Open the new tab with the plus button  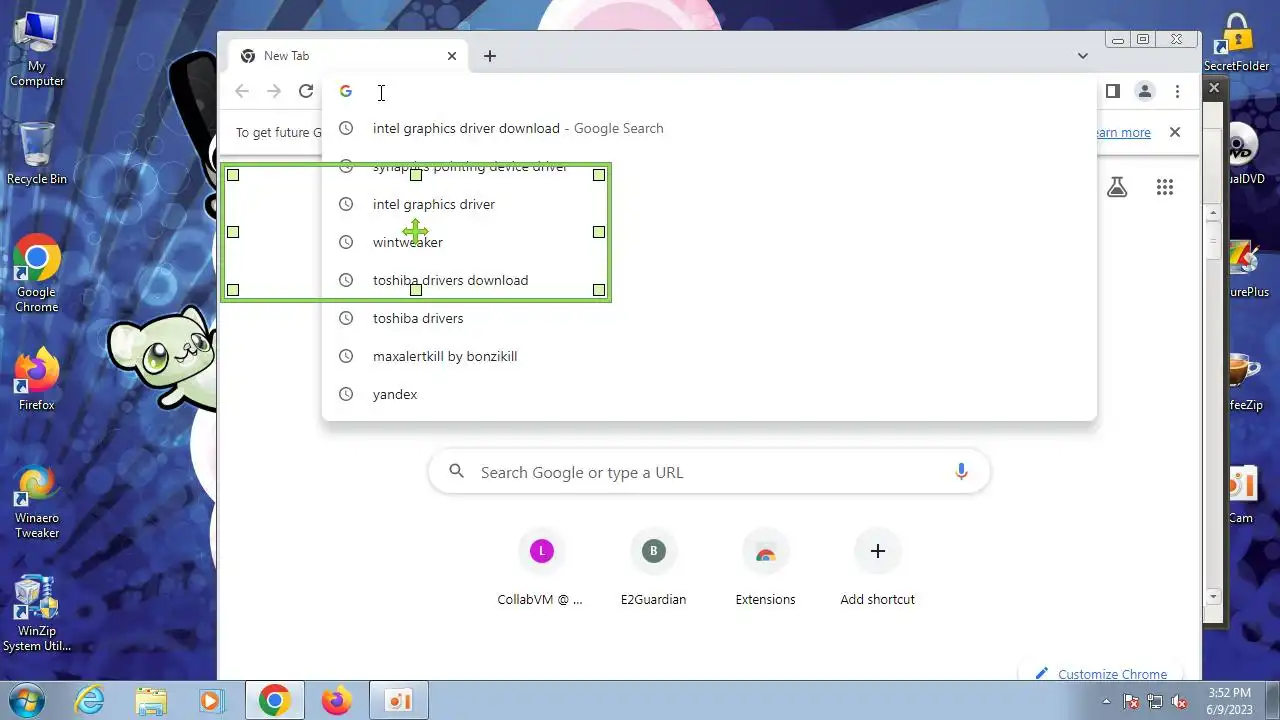490,56
